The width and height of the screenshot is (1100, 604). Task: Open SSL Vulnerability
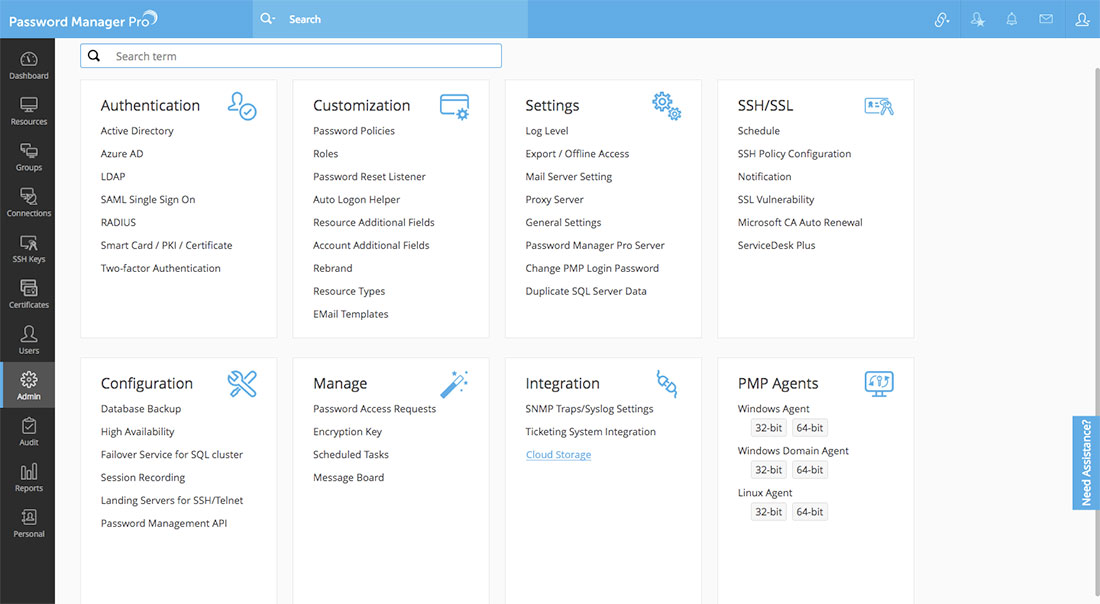pos(776,200)
